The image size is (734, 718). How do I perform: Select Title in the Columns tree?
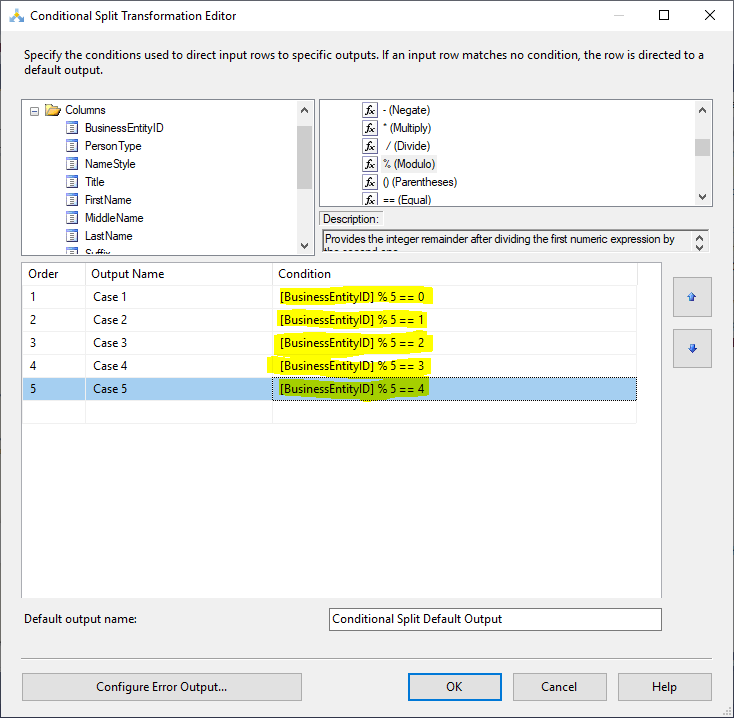coord(95,182)
